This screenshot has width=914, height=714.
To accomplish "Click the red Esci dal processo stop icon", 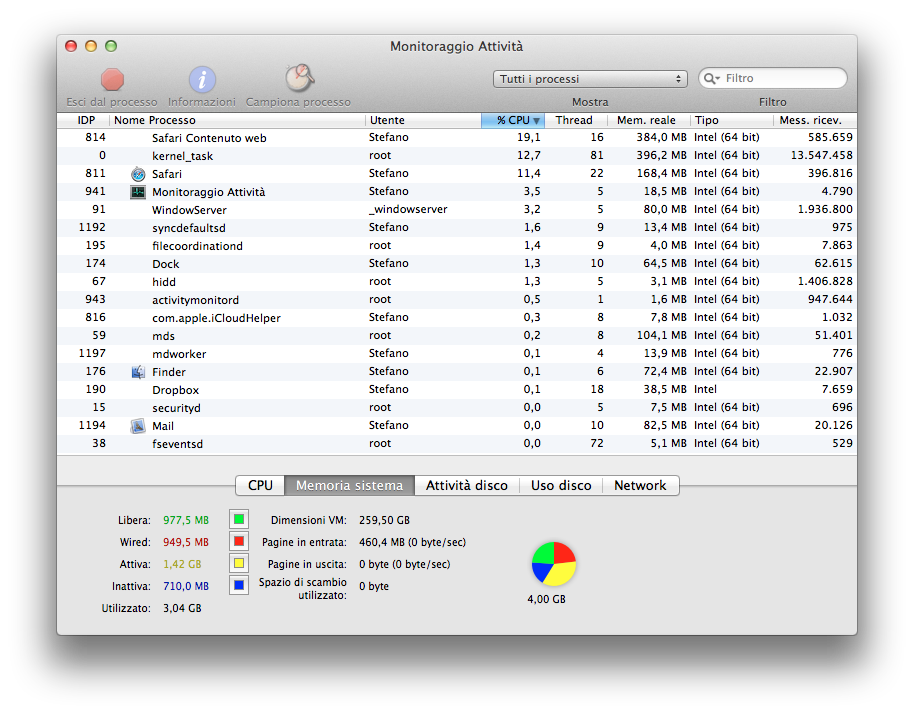I will pyautogui.click(x=112, y=79).
